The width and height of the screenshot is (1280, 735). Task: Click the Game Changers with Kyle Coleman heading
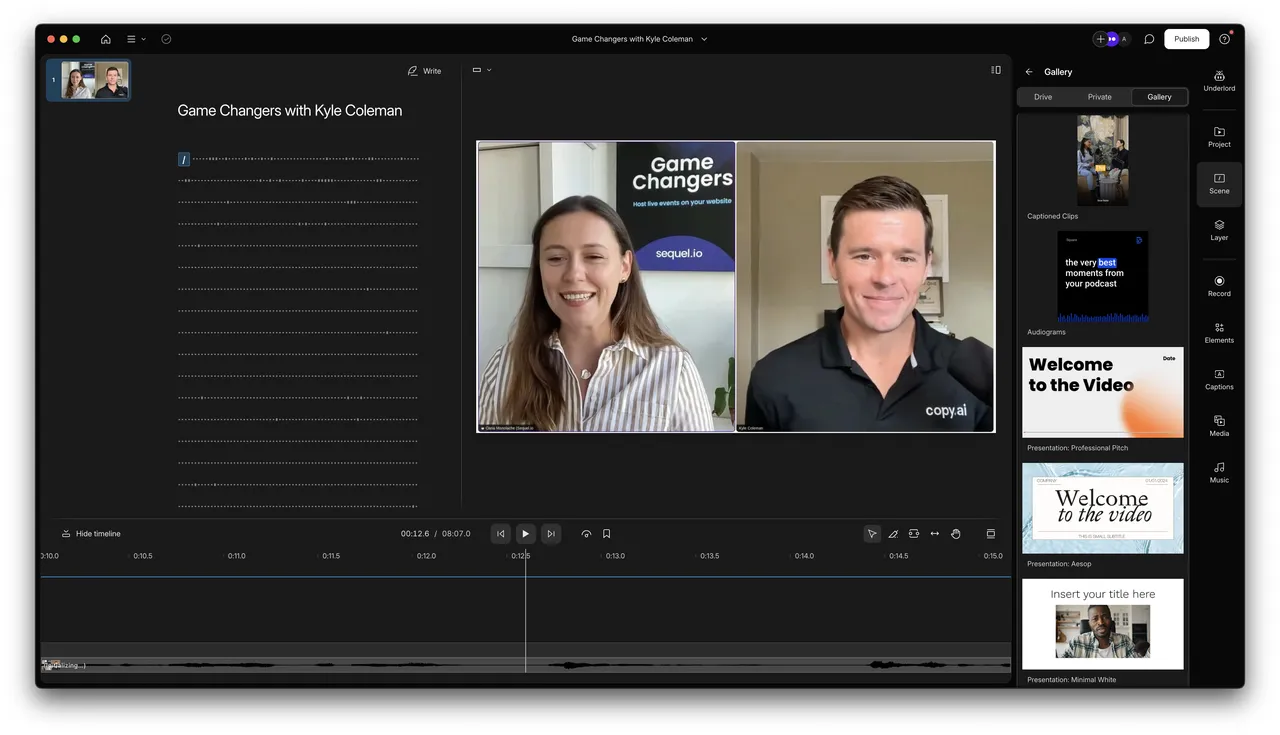290,111
